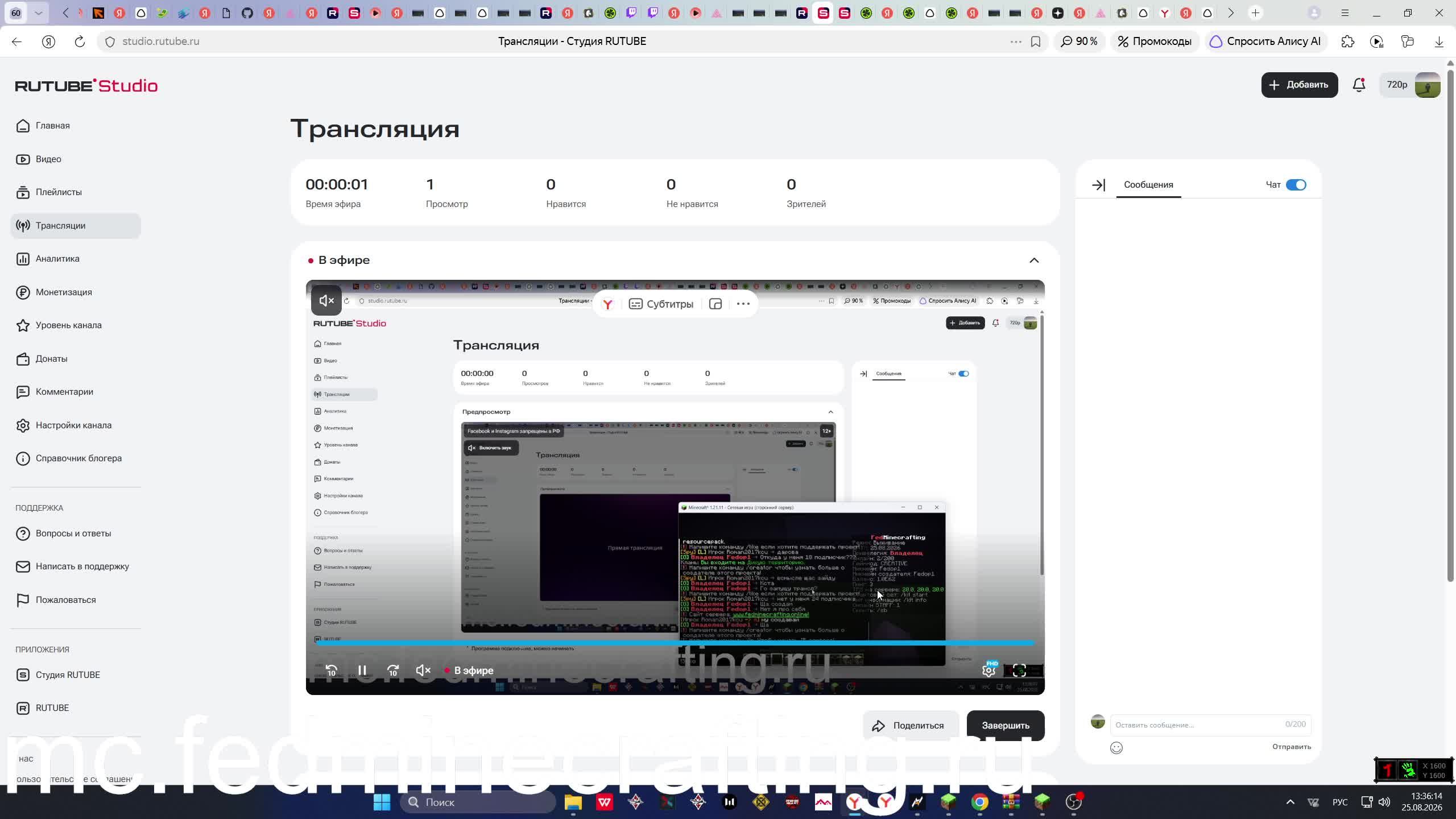Screen dimensions: 1456x819
Task: Open the player quality settings gear
Action: coord(988,670)
